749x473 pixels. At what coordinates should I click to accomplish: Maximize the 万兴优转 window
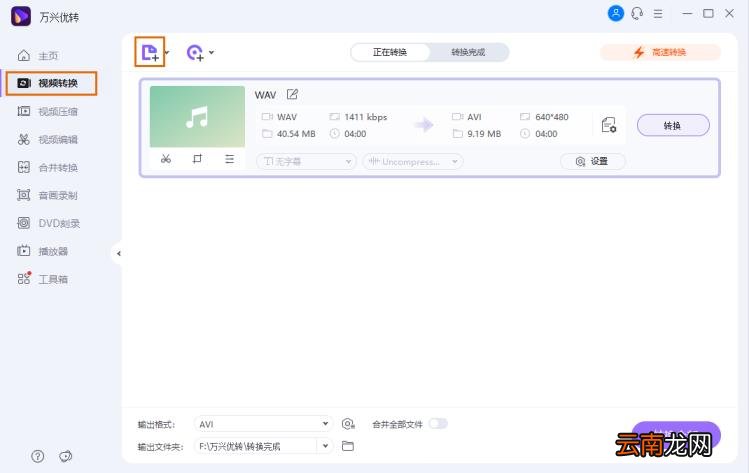tap(708, 14)
